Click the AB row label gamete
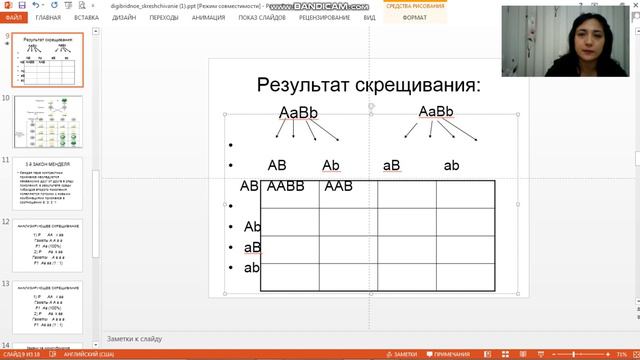This screenshot has width=640, height=360. 249,186
